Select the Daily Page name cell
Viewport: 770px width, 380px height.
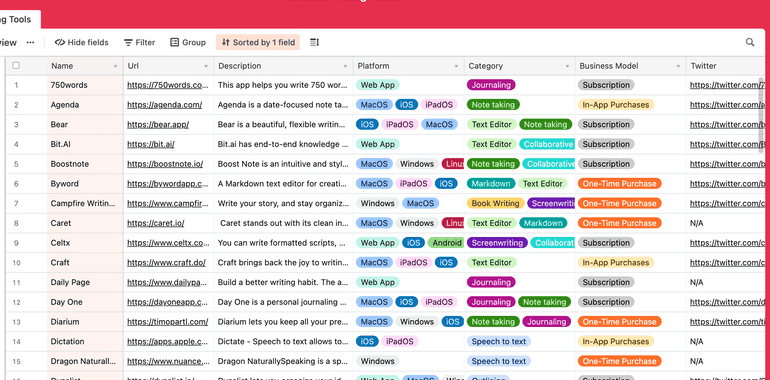click(85, 282)
